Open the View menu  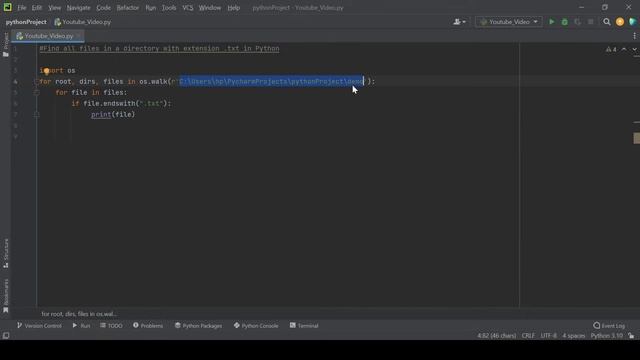coord(54,8)
